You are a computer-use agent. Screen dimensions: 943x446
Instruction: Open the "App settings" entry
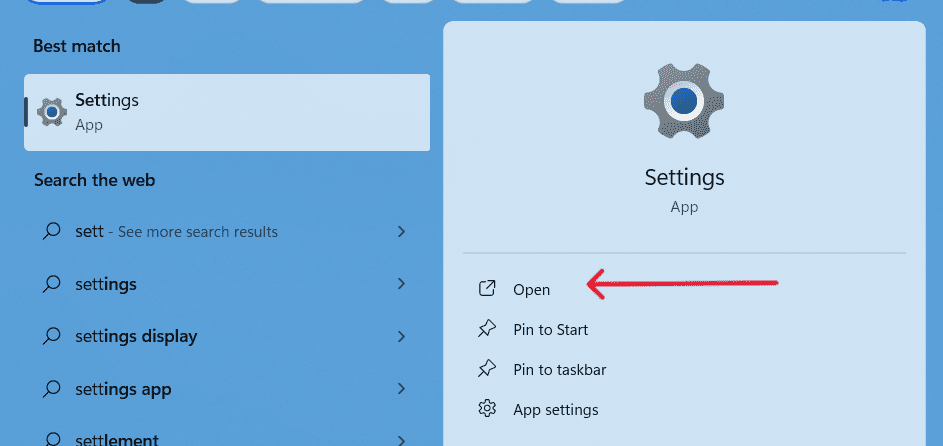pyautogui.click(x=555, y=409)
